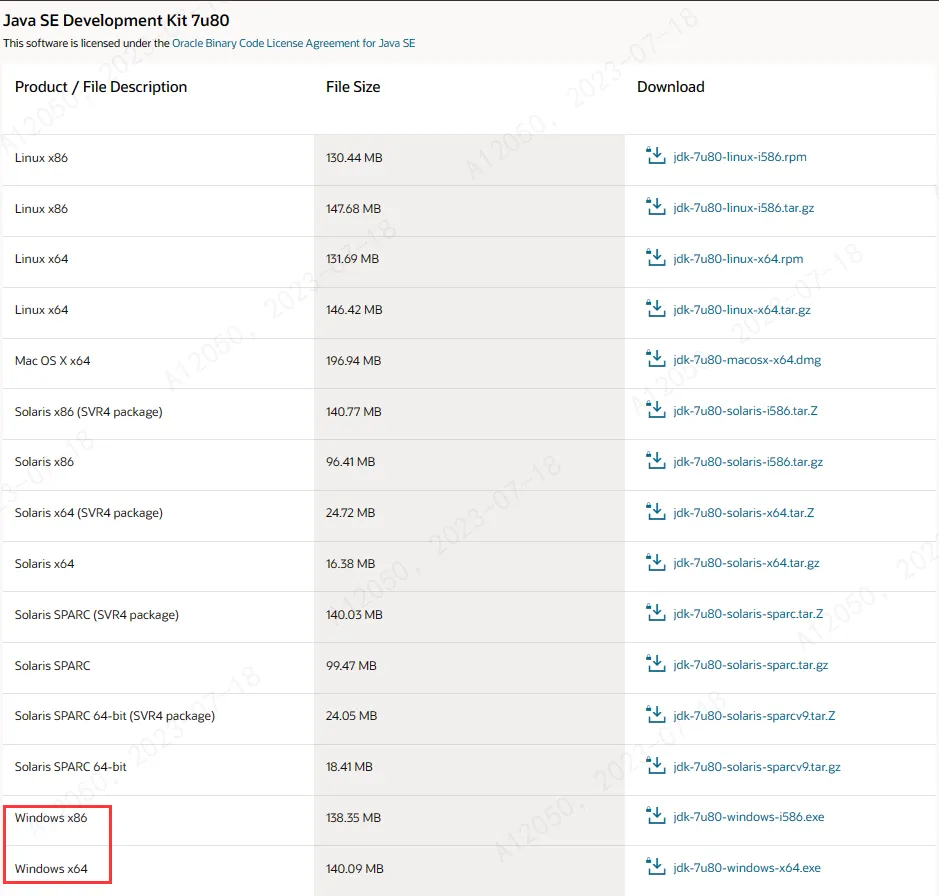Click the 140.09 MB file size
Screen dimensions: 939x896
click(355, 868)
